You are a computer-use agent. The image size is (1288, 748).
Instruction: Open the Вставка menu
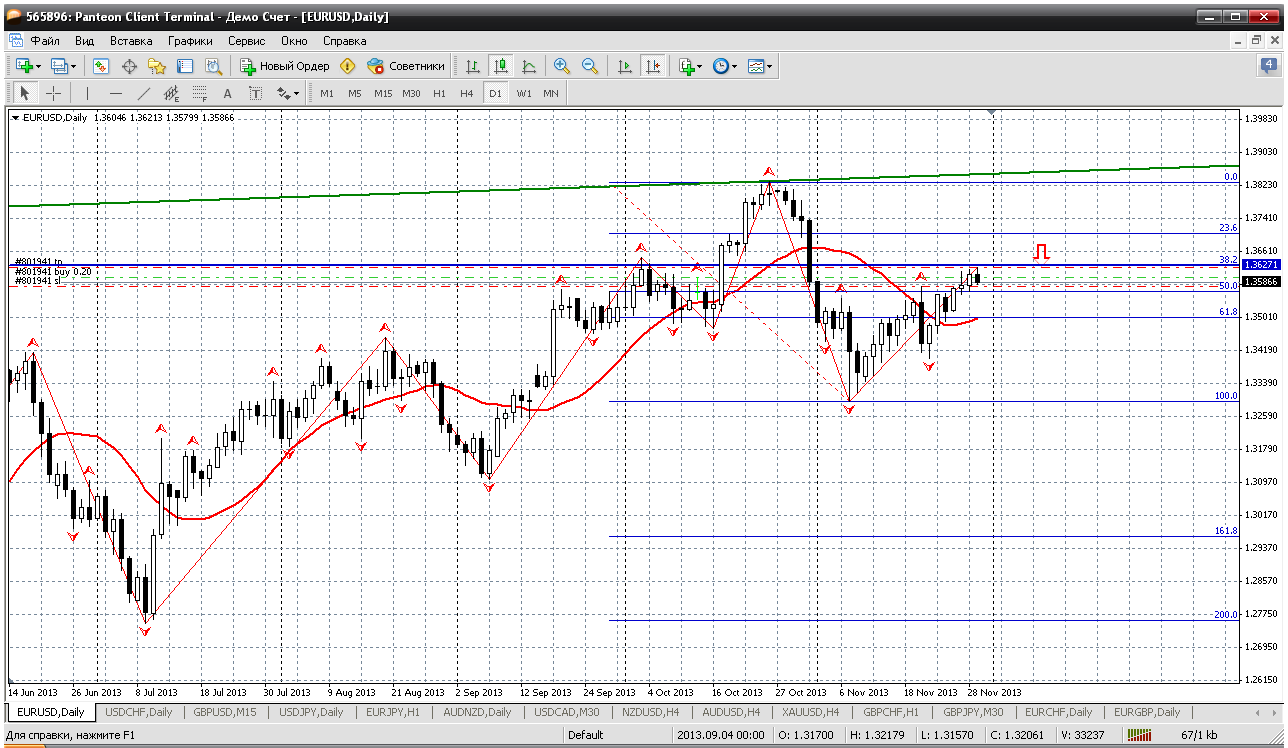pyautogui.click(x=131, y=41)
